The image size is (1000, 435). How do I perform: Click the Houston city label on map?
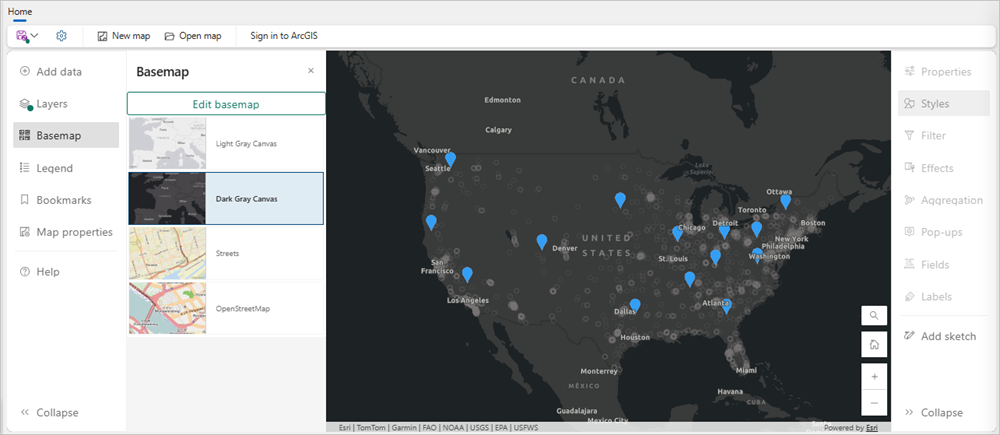(635, 337)
